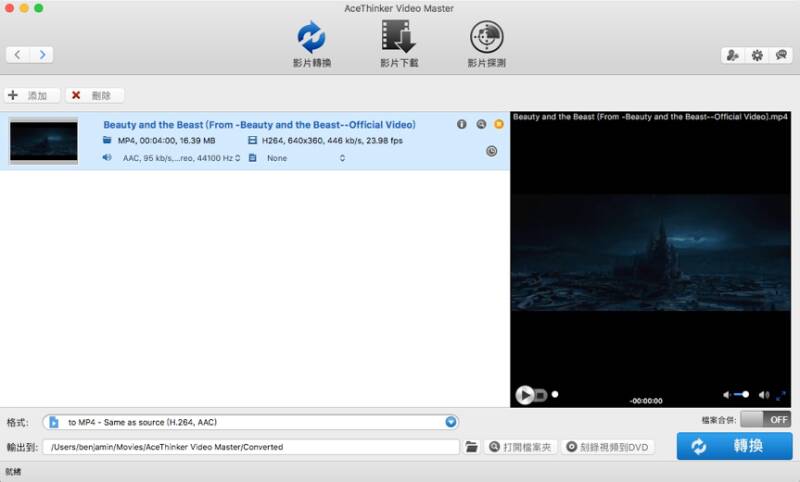Open the subtitle dropdown showing None

(x=305, y=158)
